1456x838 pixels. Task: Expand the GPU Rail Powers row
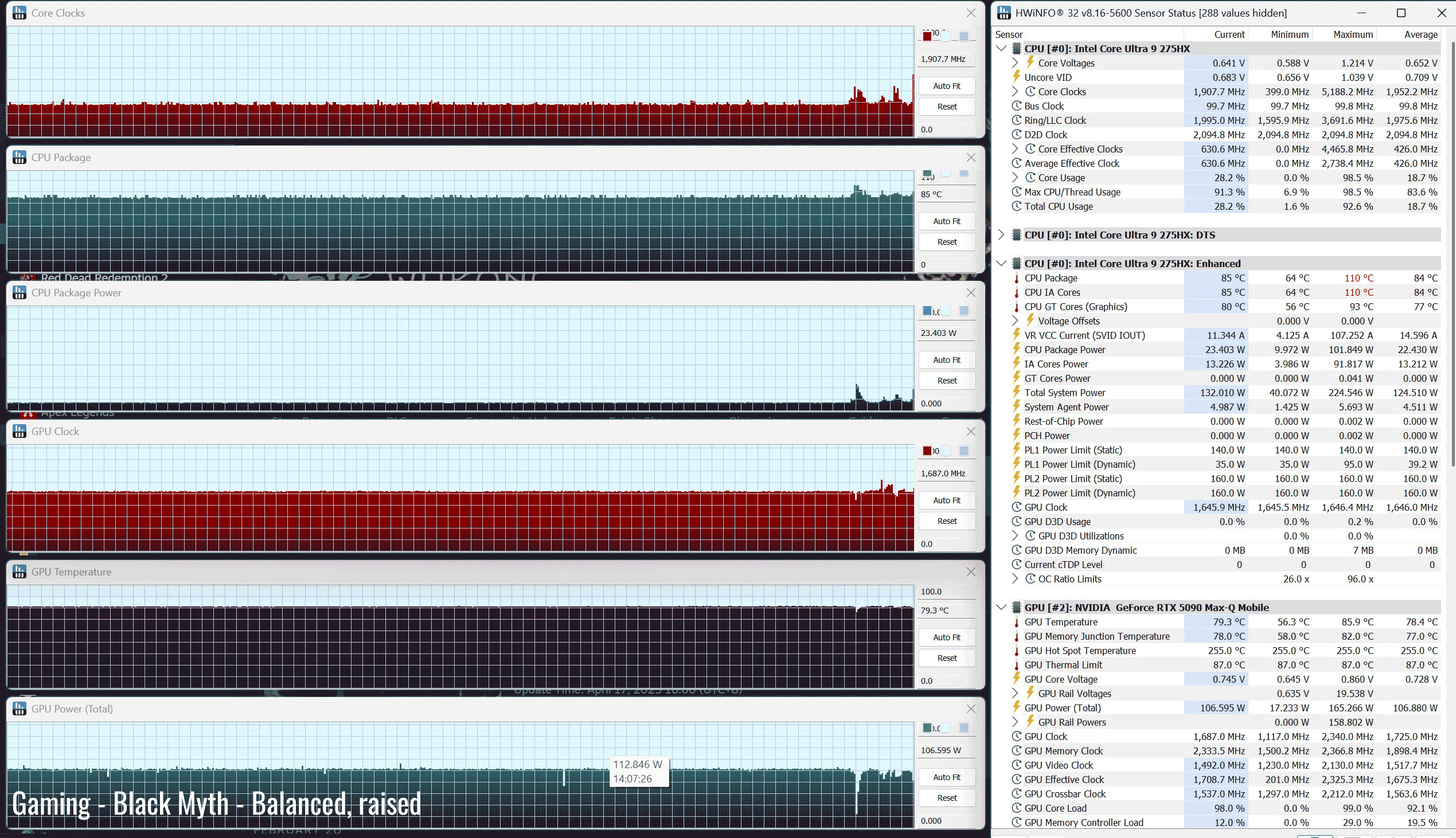pos(1016,722)
